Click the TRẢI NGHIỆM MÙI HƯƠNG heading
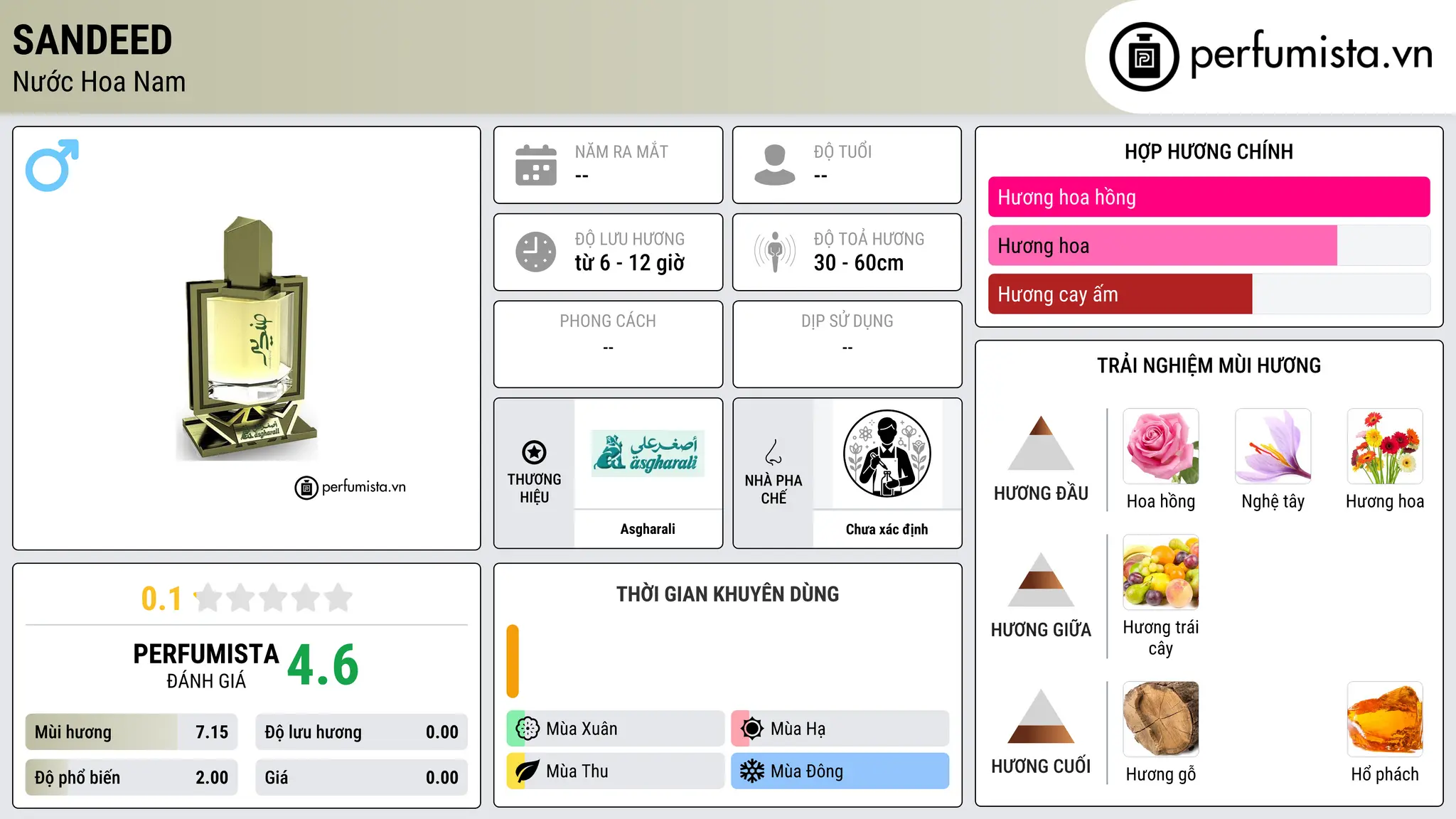Viewport: 1456px width, 819px height. coord(1209,365)
